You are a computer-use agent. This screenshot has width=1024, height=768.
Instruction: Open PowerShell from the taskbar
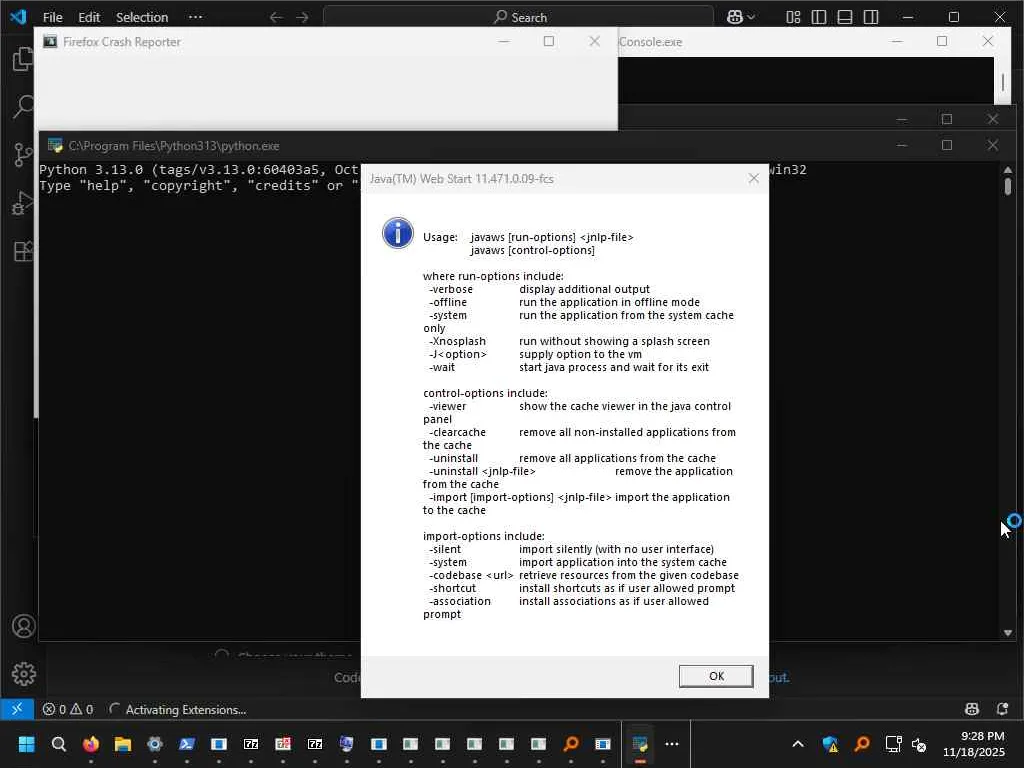pos(187,744)
